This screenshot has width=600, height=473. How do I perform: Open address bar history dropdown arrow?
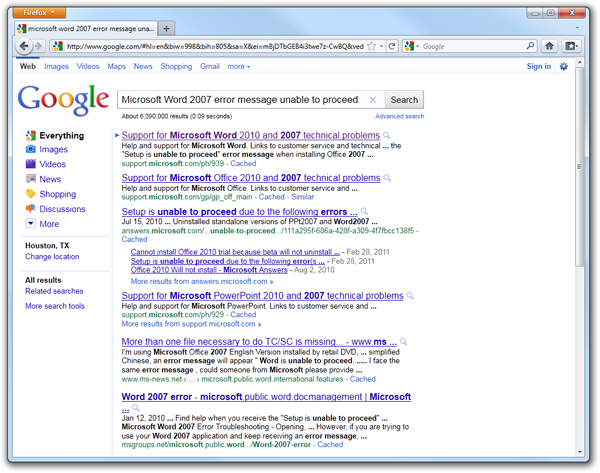(382, 46)
